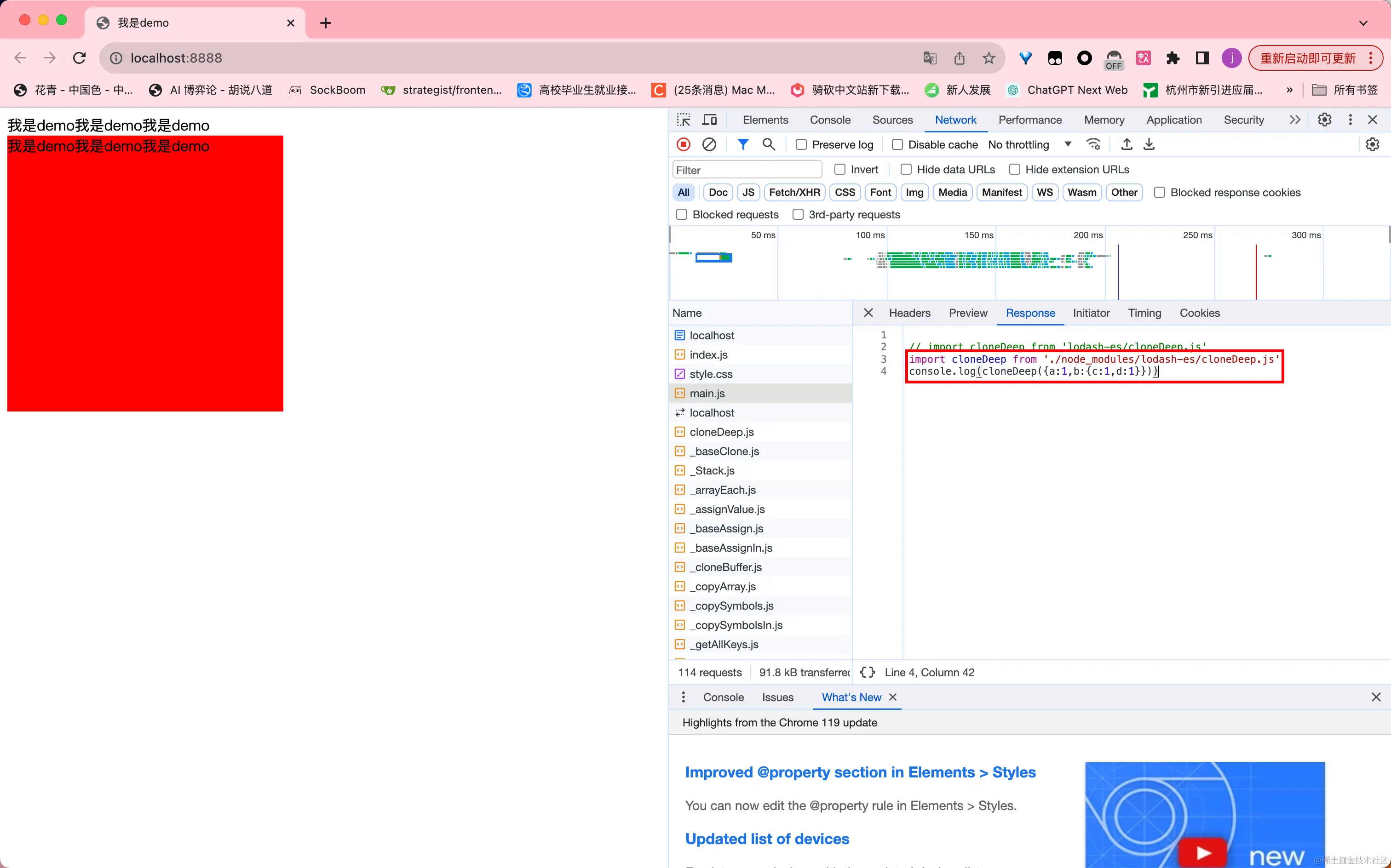Click the export HAR download icon
This screenshot has height=868, width=1391.
(x=1149, y=145)
